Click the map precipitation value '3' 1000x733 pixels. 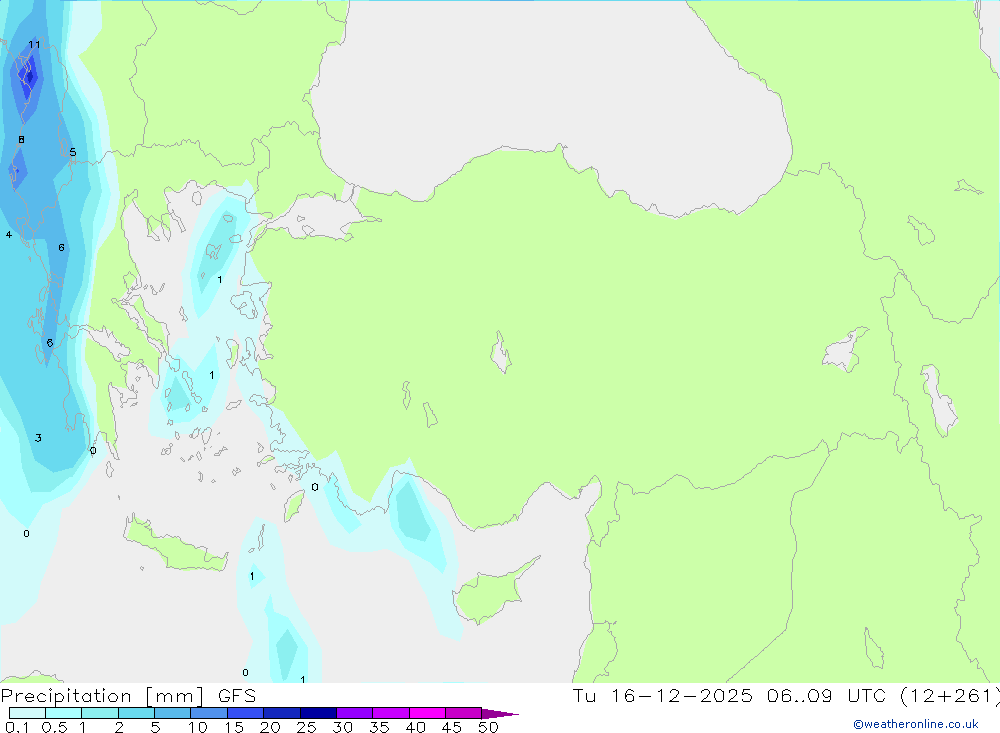[38, 438]
